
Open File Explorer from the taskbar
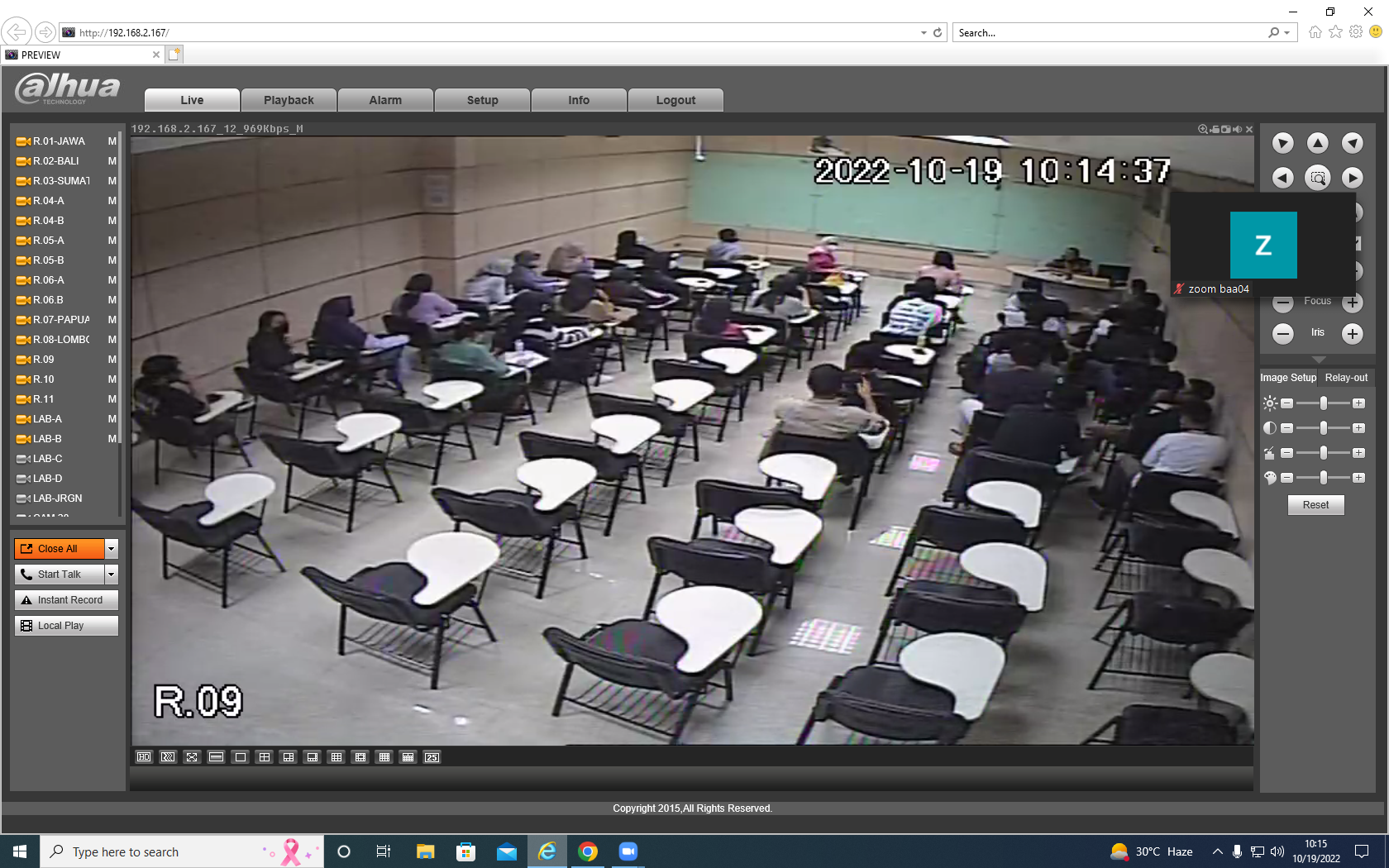click(426, 851)
